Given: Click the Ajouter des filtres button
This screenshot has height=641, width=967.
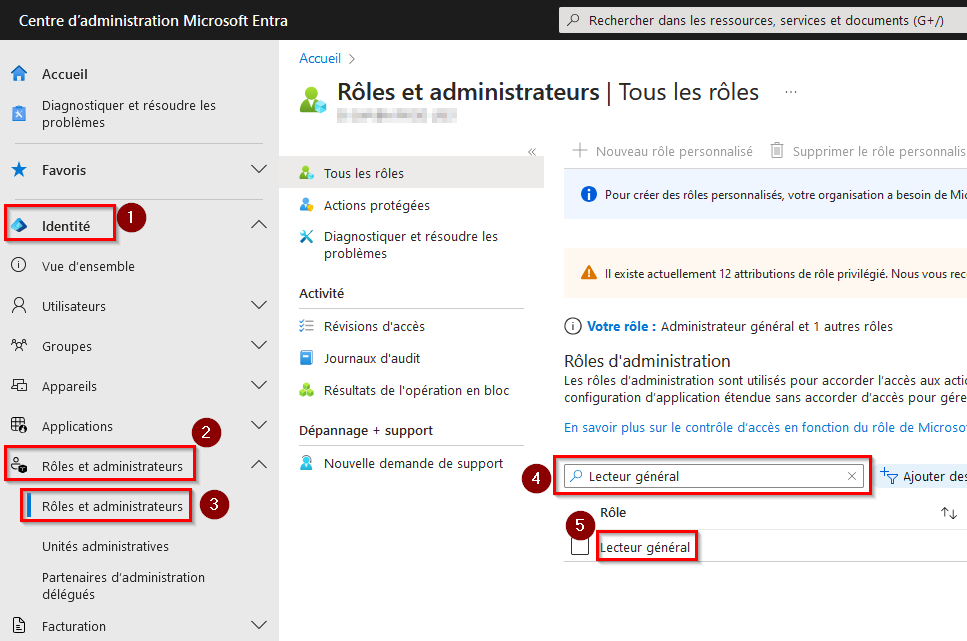Looking at the screenshot, I should click(923, 476).
